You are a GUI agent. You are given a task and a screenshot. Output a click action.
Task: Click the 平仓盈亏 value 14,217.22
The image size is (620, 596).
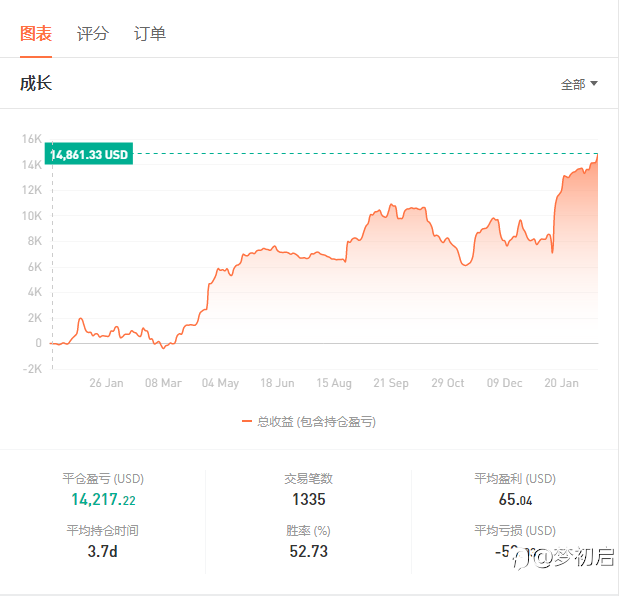(103, 500)
